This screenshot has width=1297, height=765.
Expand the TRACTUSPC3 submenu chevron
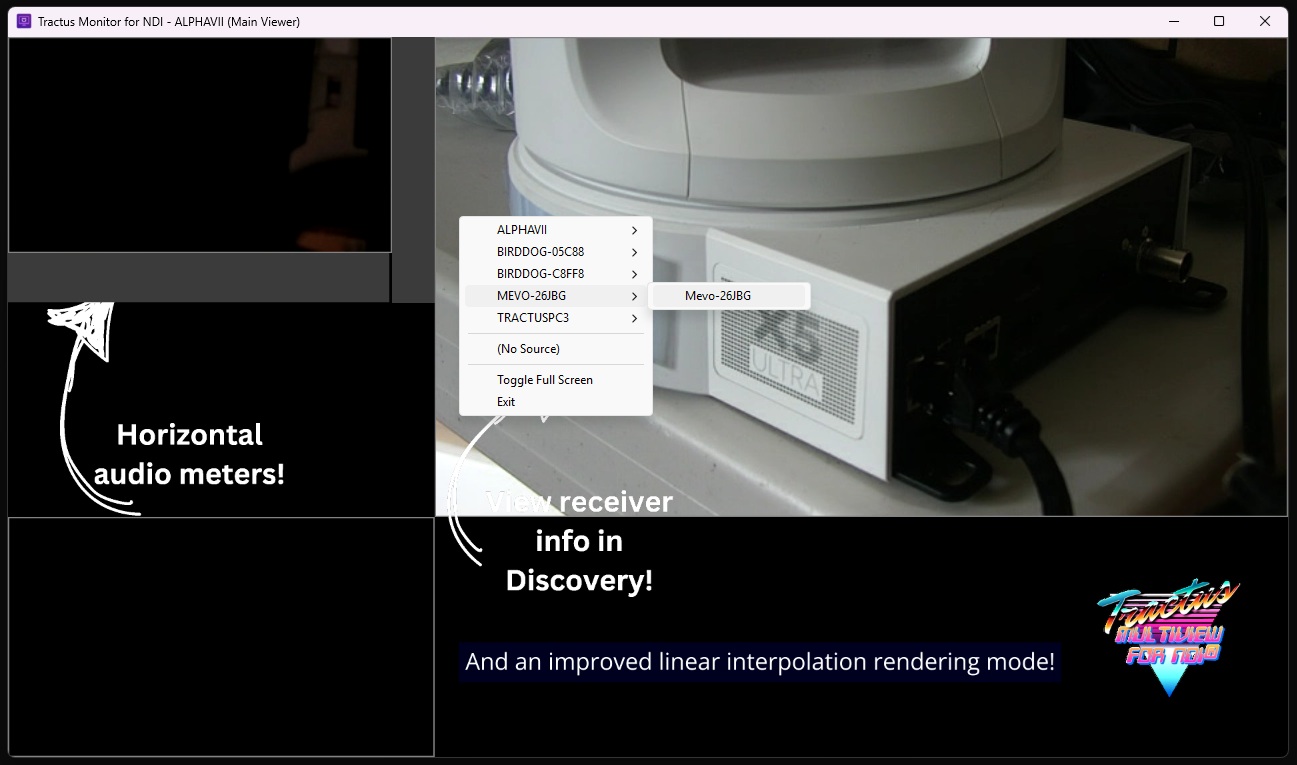[x=635, y=318]
